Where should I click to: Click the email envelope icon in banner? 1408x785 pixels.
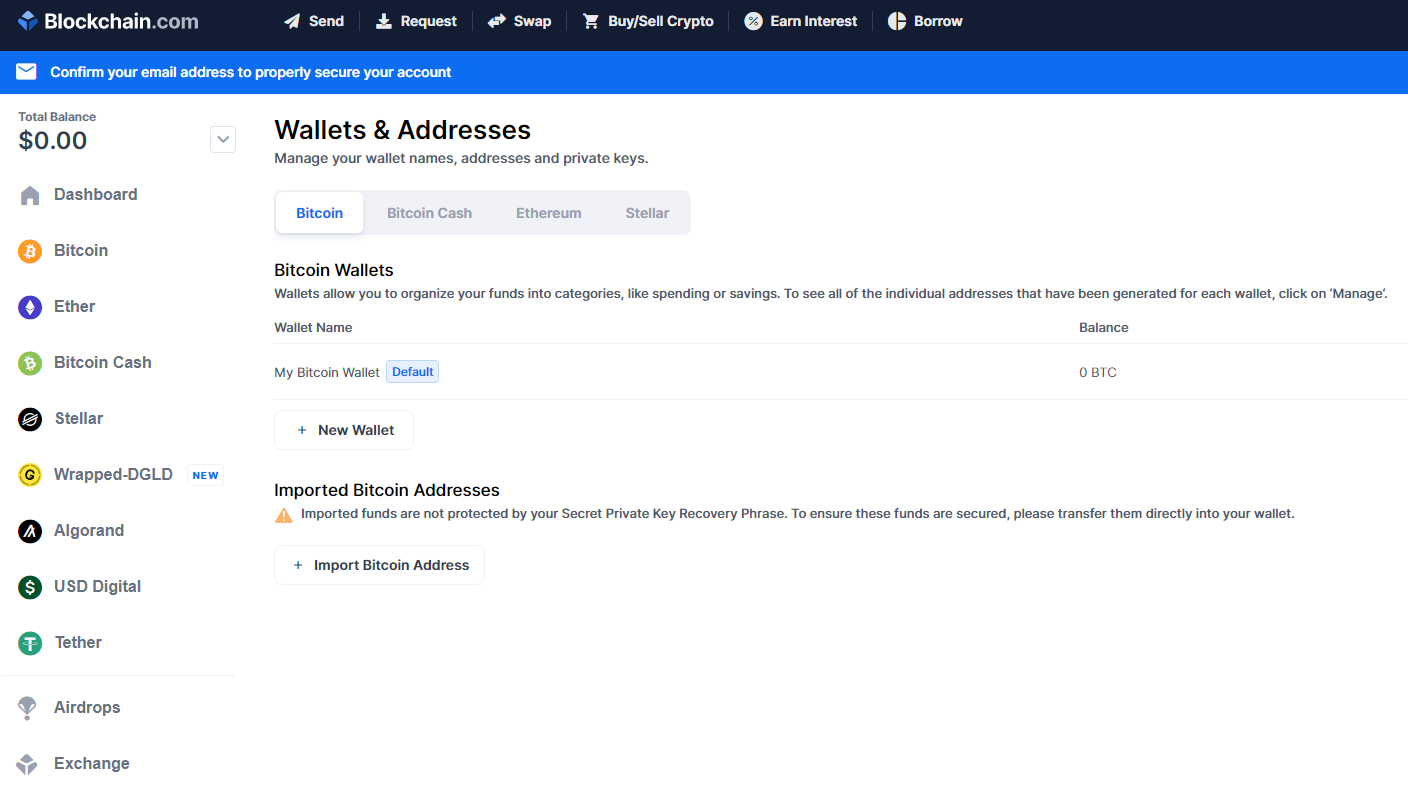coord(26,72)
